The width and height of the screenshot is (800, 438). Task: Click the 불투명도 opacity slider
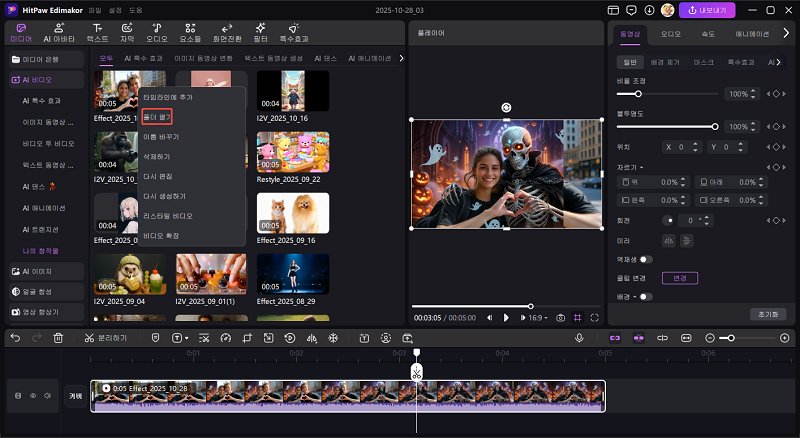tap(668, 127)
